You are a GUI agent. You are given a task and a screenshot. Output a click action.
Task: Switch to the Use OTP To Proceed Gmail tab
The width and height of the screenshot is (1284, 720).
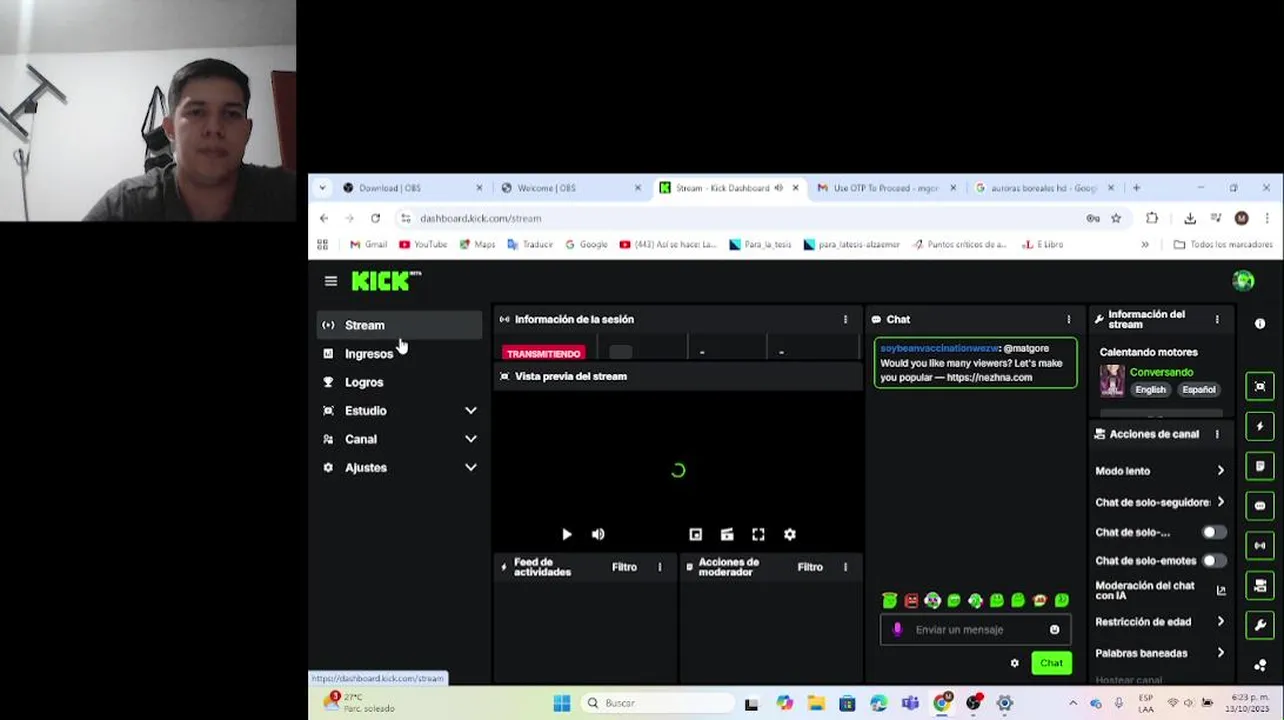886,188
